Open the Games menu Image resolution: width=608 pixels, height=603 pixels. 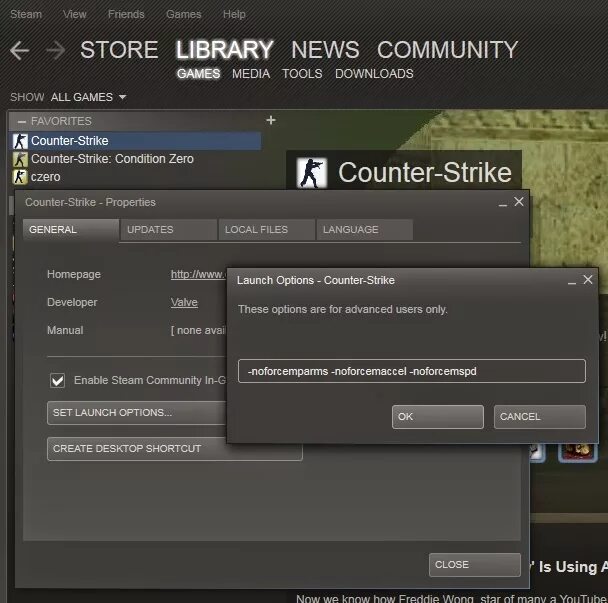point(183,14)
